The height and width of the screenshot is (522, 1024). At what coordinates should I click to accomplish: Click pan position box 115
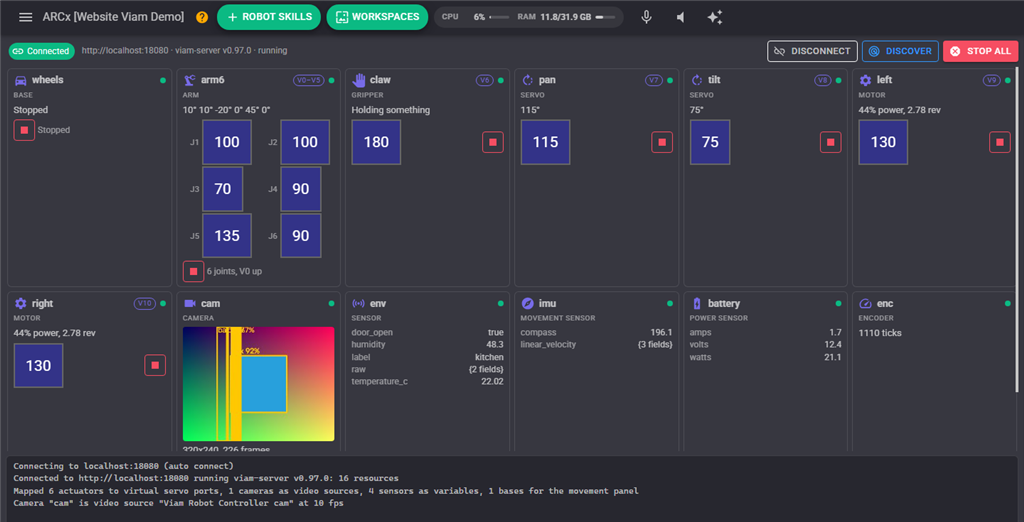coord(545,142)
